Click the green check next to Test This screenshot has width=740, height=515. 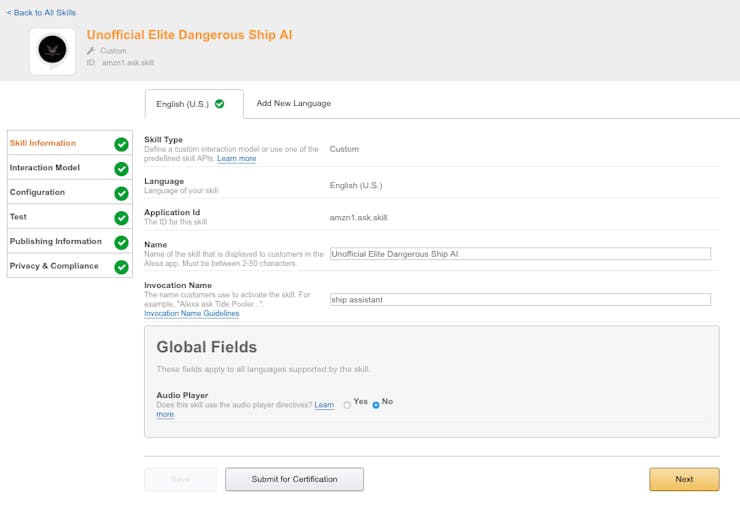coord(121,218)
